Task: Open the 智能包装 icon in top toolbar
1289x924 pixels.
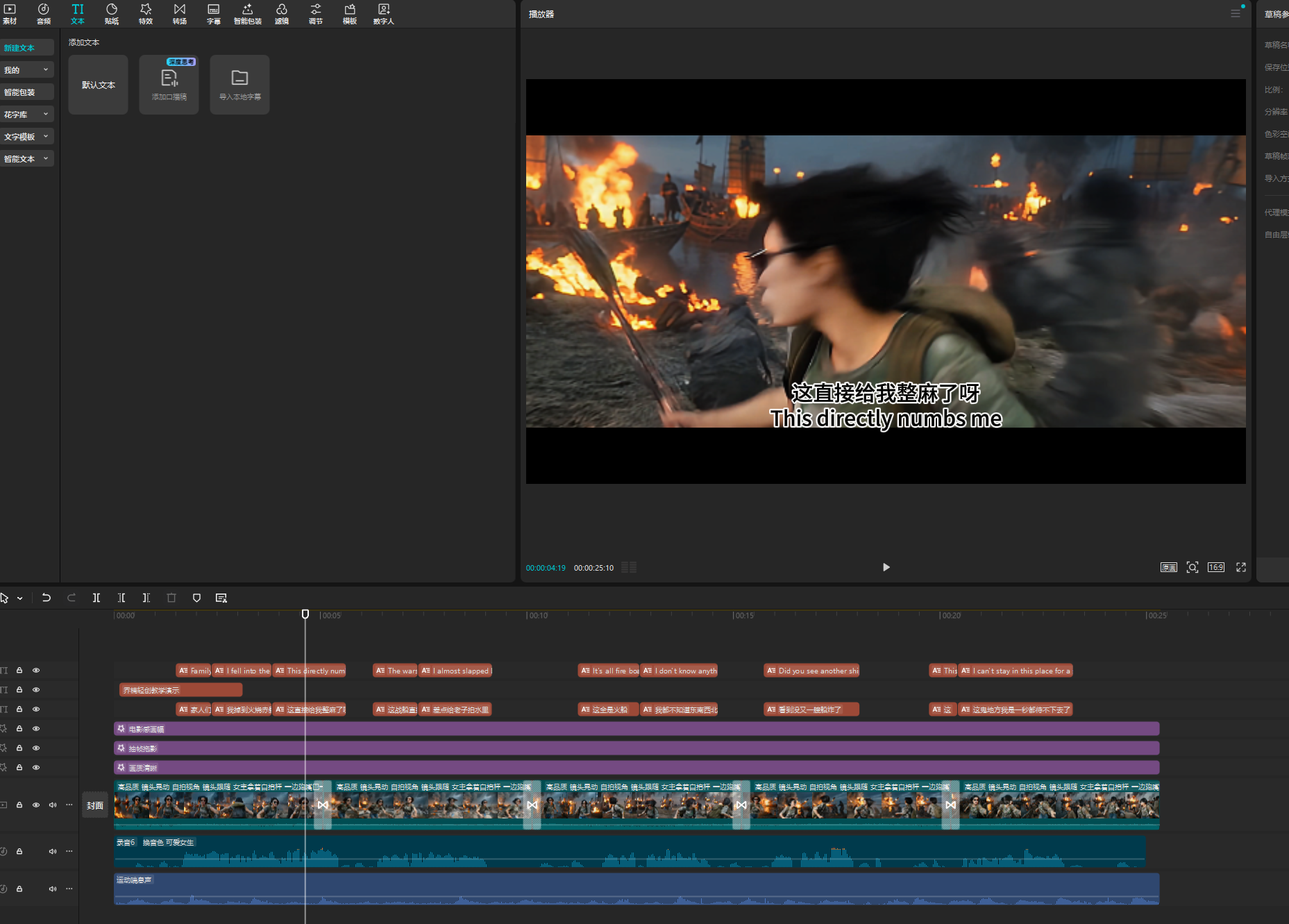Action: point(248,14)
